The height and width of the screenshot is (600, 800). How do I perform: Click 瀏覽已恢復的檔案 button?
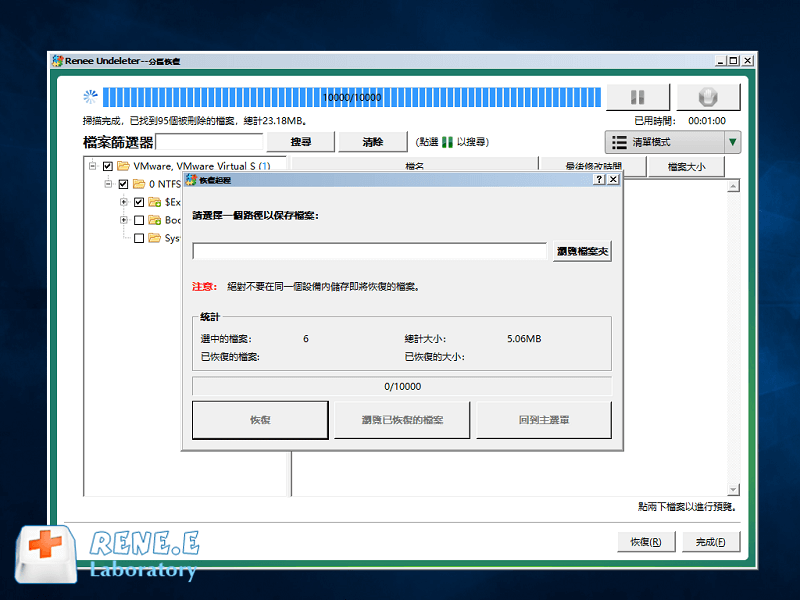coord(402,420)
